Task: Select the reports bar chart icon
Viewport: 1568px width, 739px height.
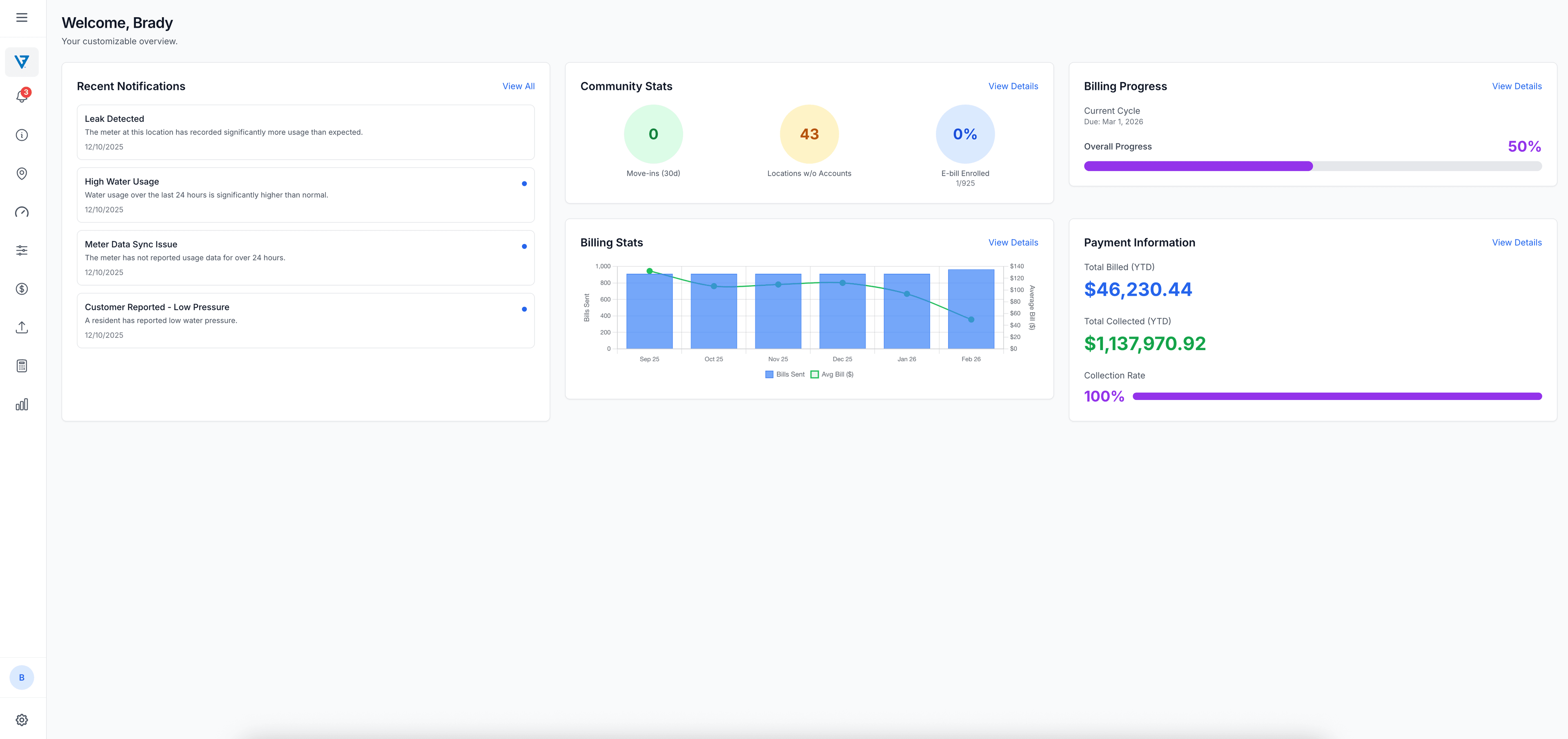Action: pyautogui.click(x=21, y=404)
